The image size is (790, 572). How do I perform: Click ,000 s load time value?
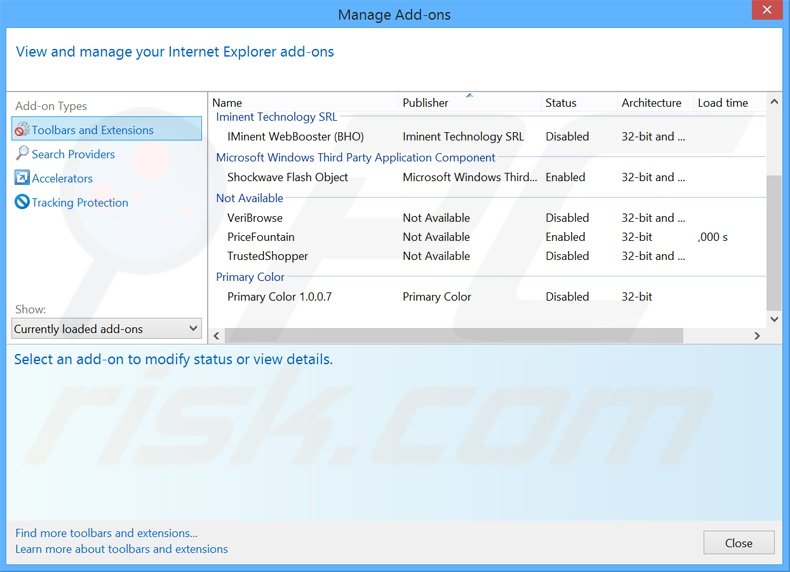[x=712, y=237]
